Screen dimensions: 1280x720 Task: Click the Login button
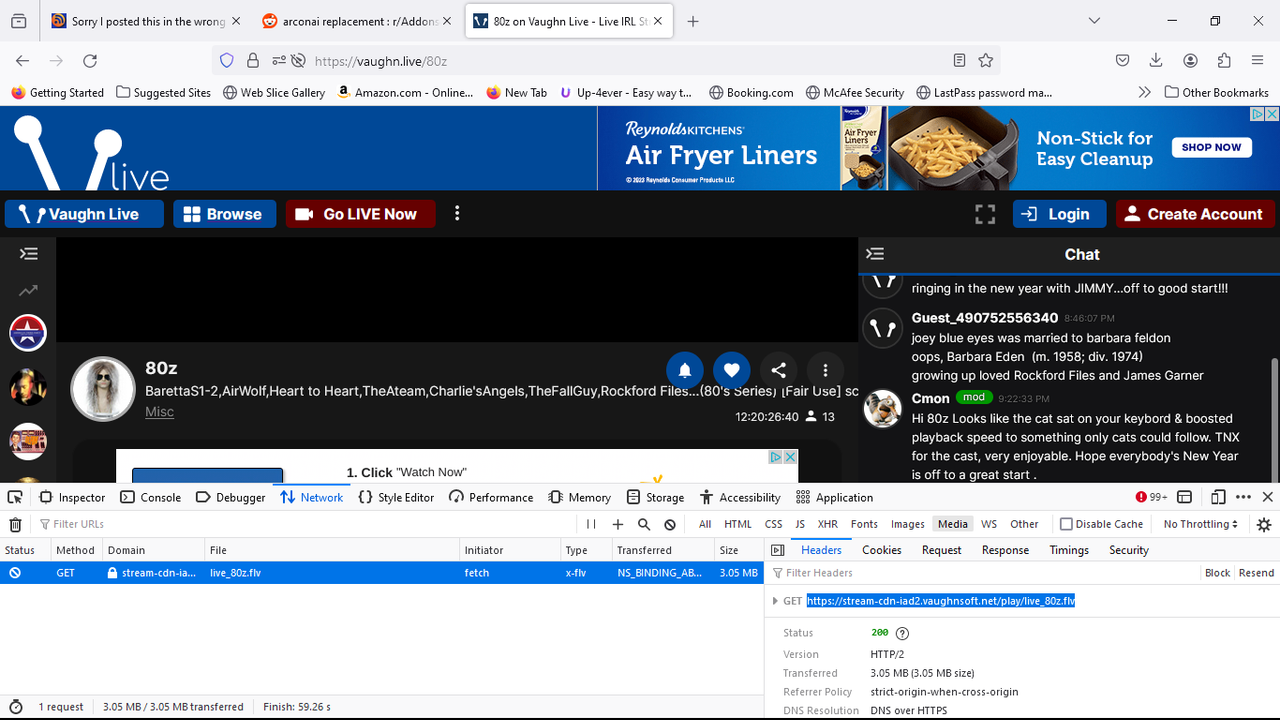[x=1059, y=214]
